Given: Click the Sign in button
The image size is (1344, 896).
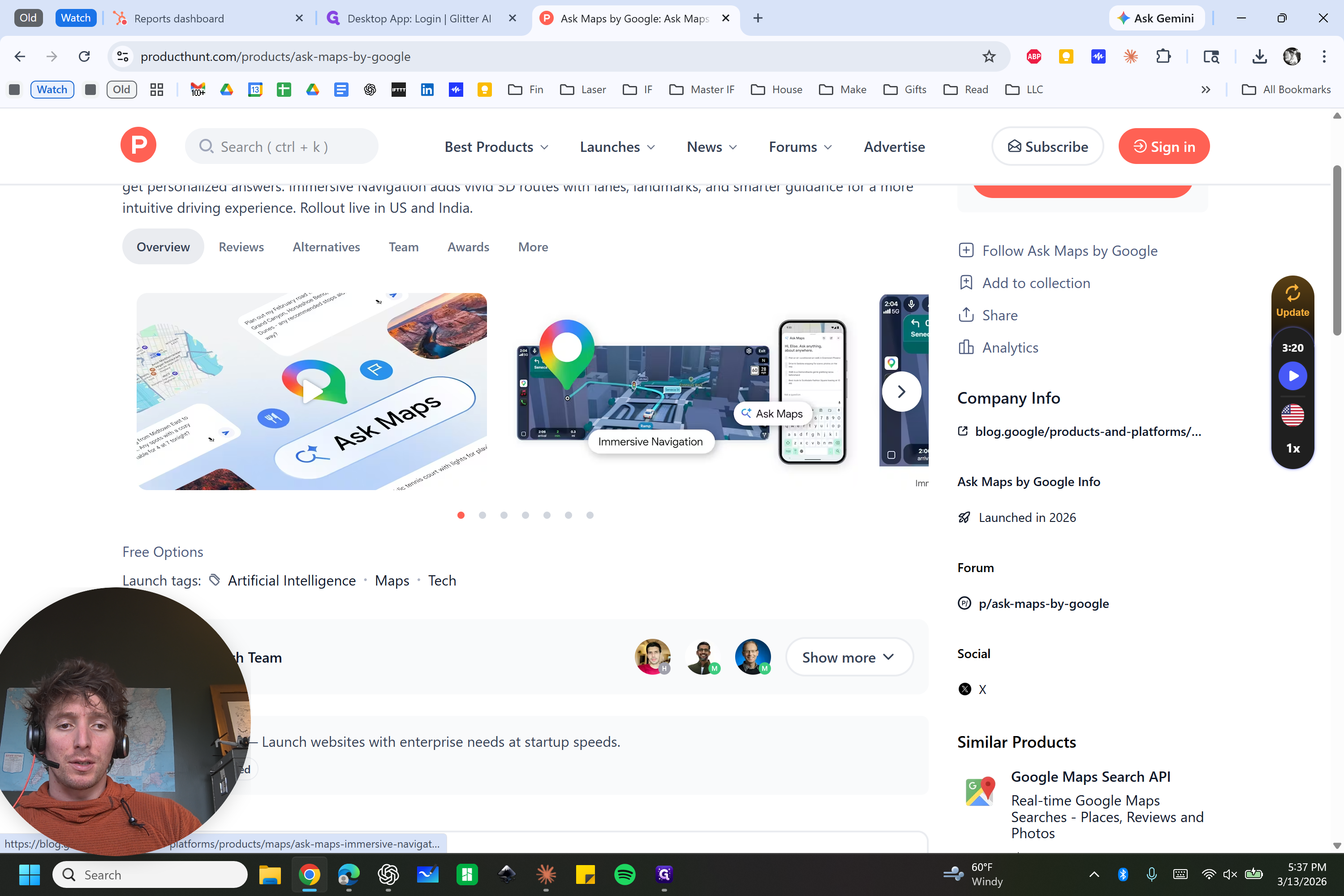Looking at the screenshot, I should [1163, 147].
